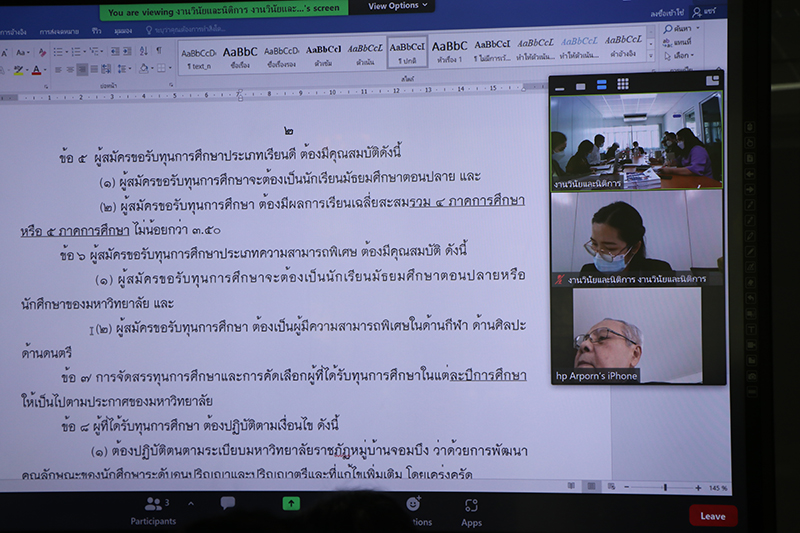Apply bulleted list in Word ribbon
Viewport: 800px width, 533px height.
(58, 52)
